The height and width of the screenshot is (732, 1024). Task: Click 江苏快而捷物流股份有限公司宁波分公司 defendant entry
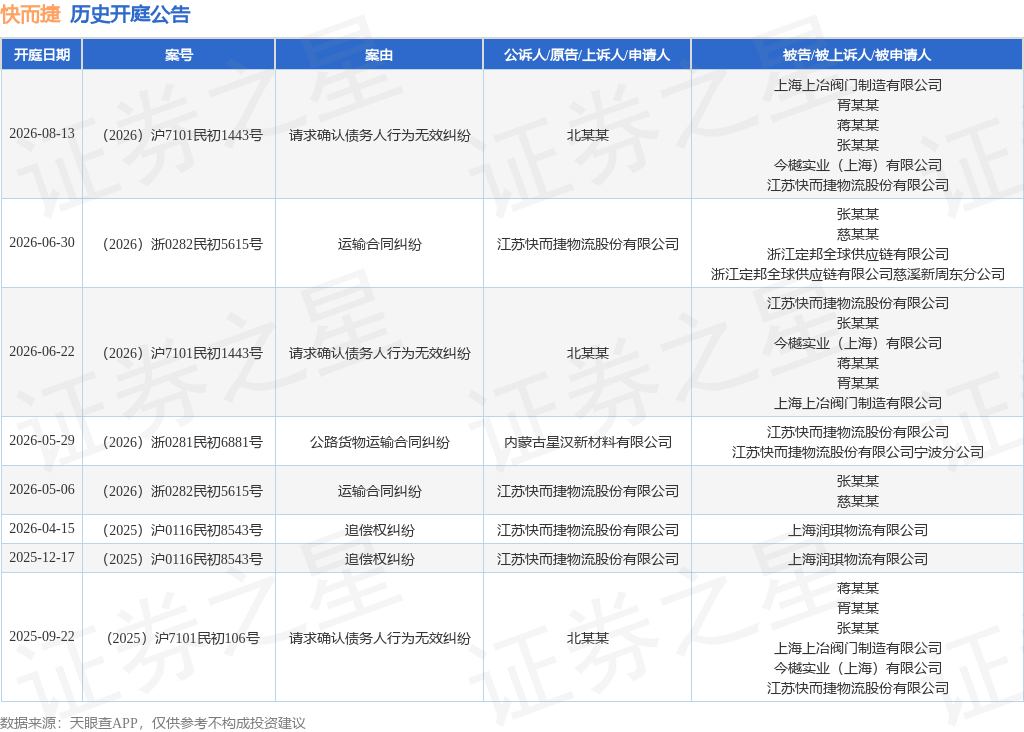point(857,452)
